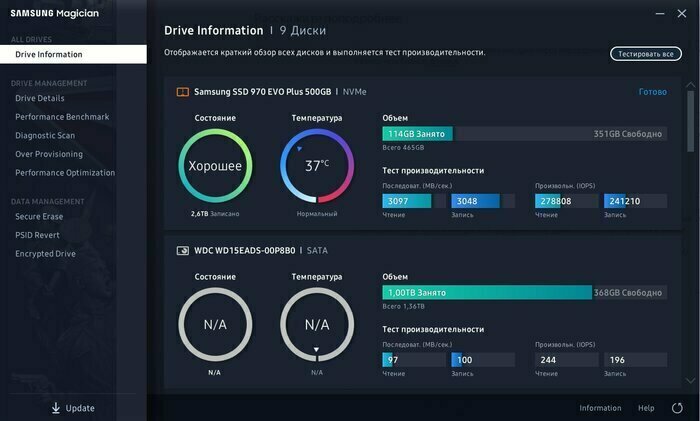Click 'Samsung SSD 970 EVO Plus 500GB' title

262,92
